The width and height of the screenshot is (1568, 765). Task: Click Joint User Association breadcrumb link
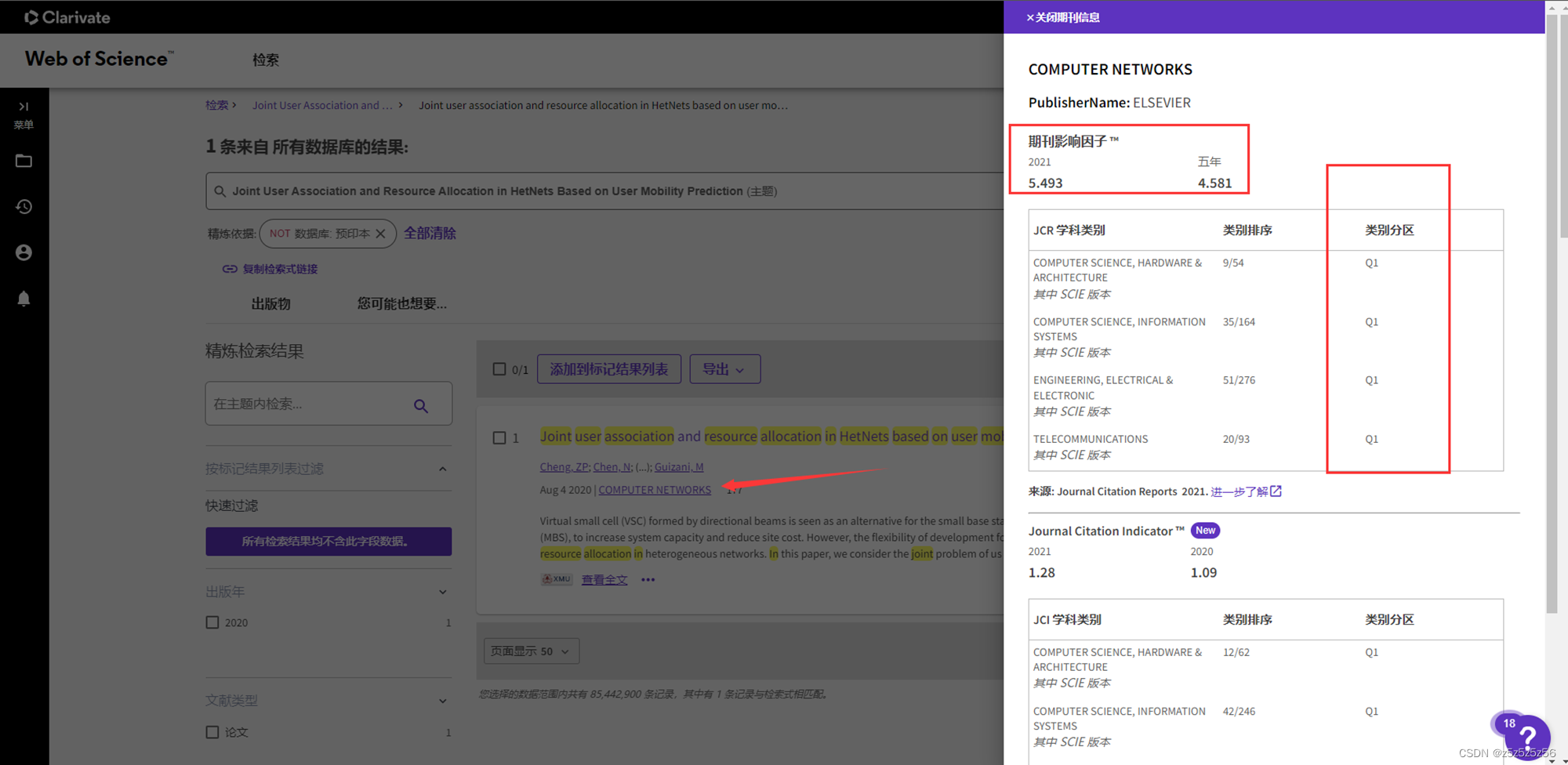[x=322, y=105]
